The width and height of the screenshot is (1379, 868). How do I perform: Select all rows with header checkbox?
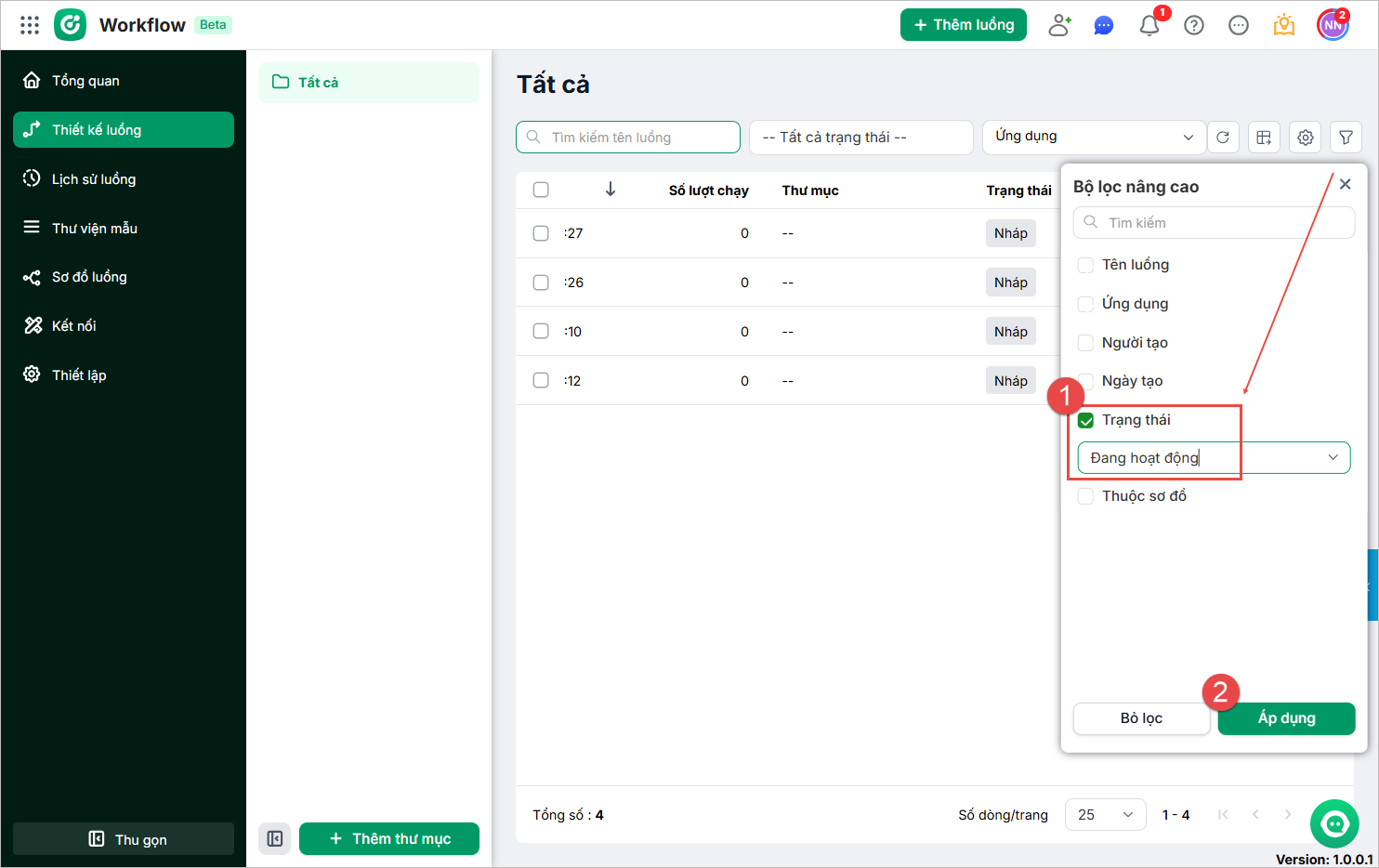541,190
